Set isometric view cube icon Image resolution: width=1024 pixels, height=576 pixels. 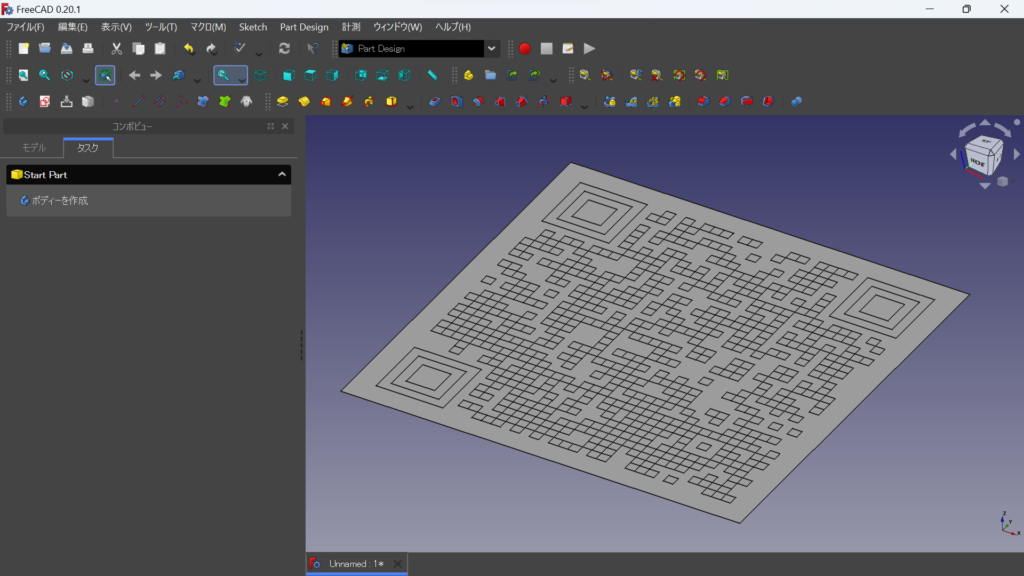click(x=261, y=75)
